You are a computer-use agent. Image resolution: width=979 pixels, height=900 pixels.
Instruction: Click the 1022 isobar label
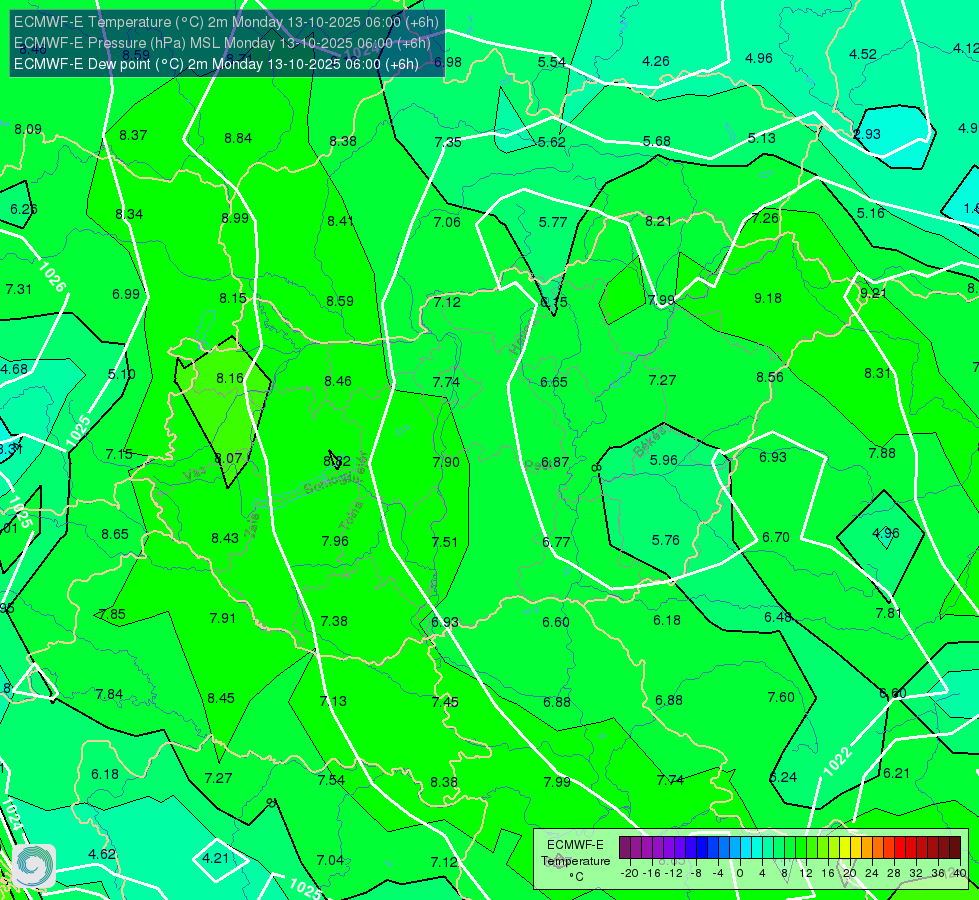[837, 762]
